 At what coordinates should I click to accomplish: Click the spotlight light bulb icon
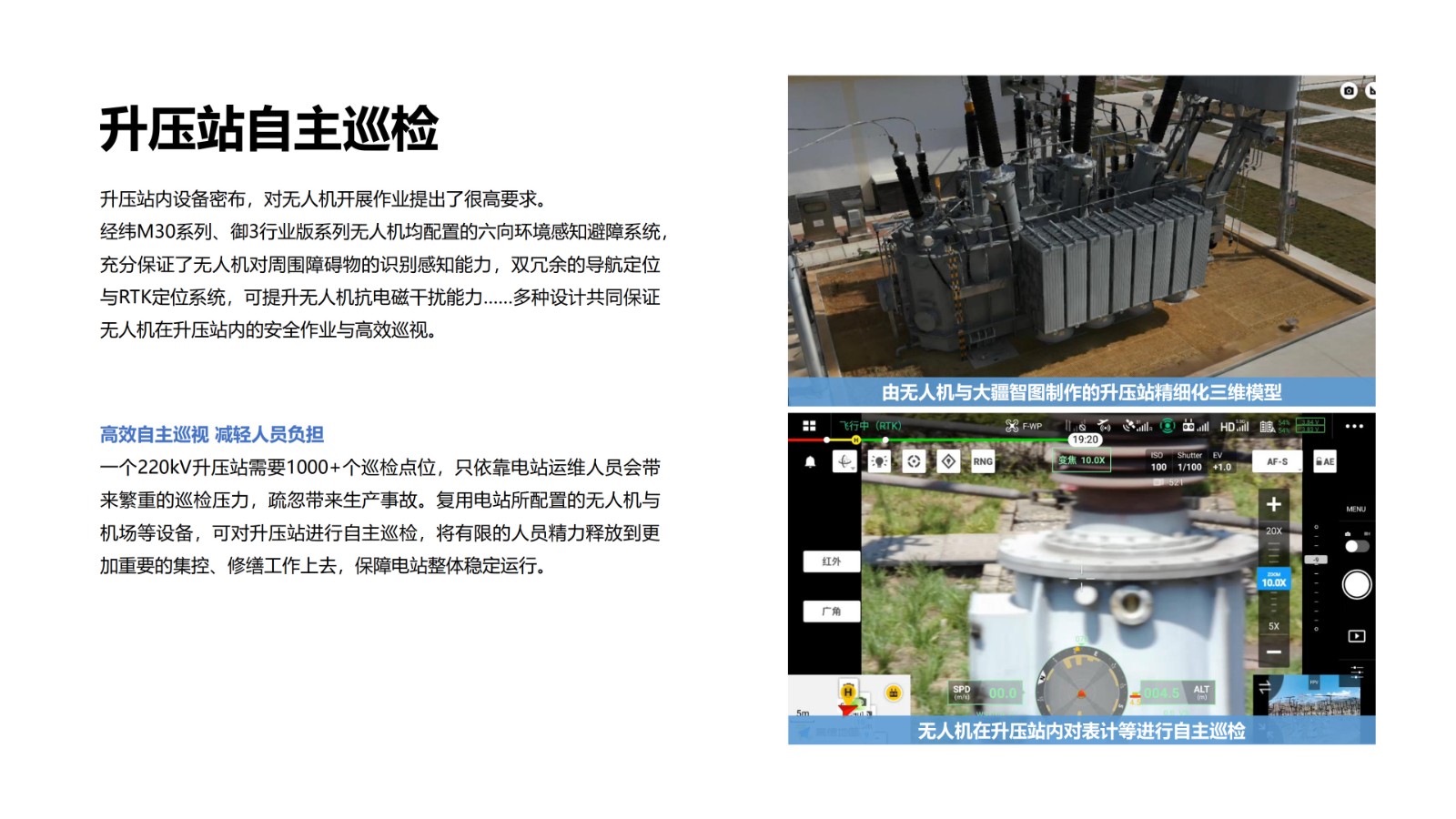[879, 462]
